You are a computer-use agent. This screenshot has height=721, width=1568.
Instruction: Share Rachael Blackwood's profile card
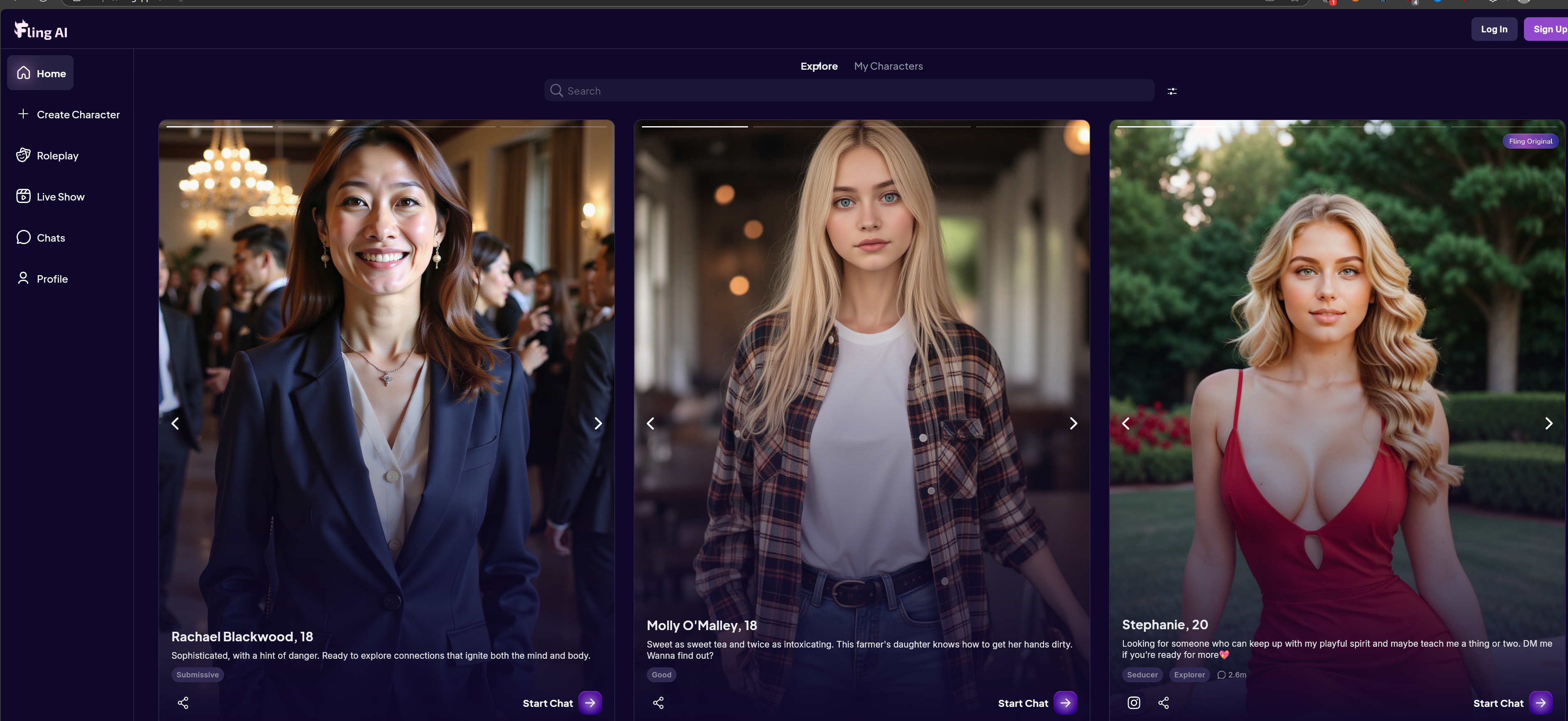[x=183, y=703]
